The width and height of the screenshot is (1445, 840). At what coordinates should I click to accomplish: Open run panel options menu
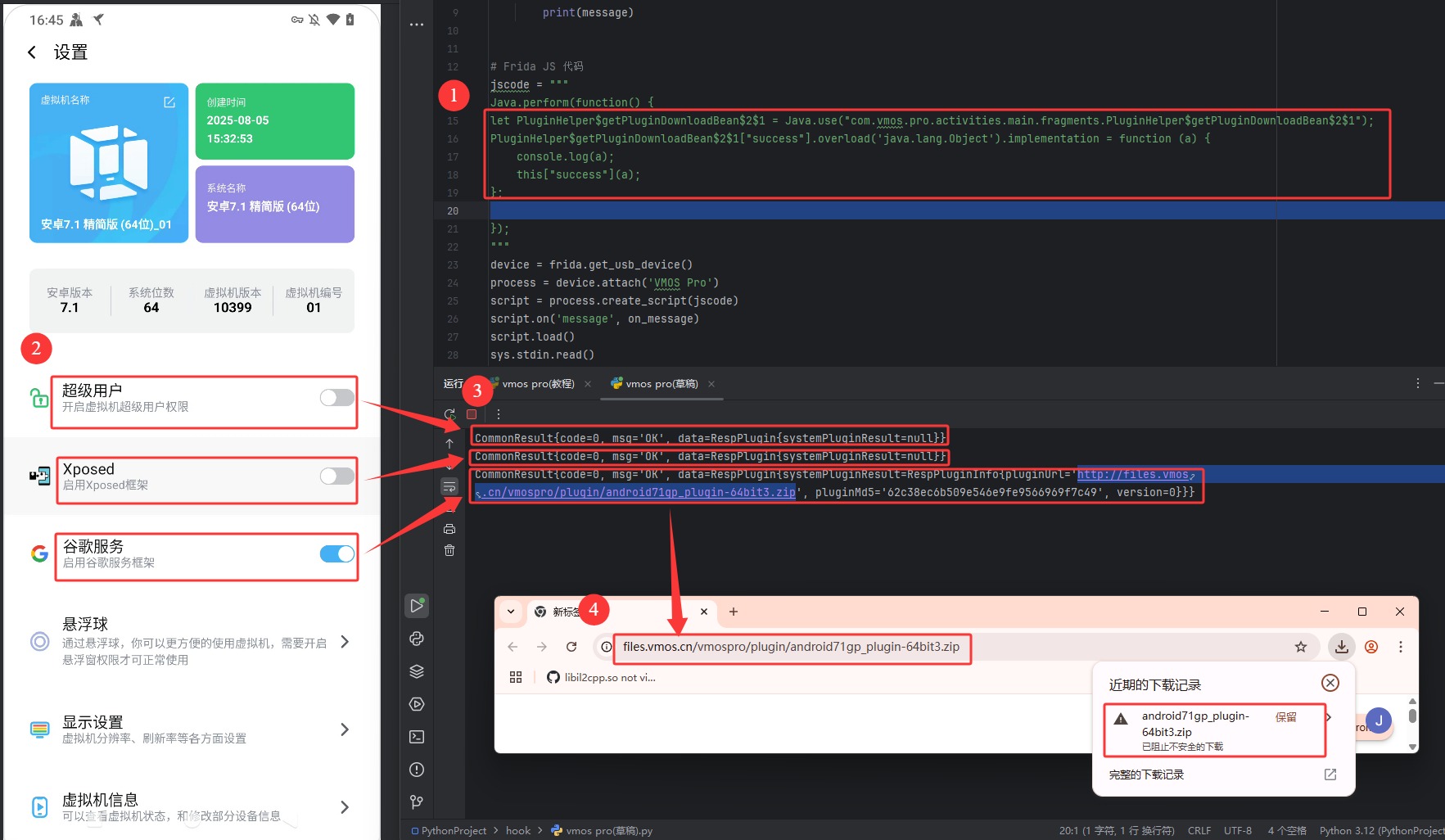tap(1418, 383)
